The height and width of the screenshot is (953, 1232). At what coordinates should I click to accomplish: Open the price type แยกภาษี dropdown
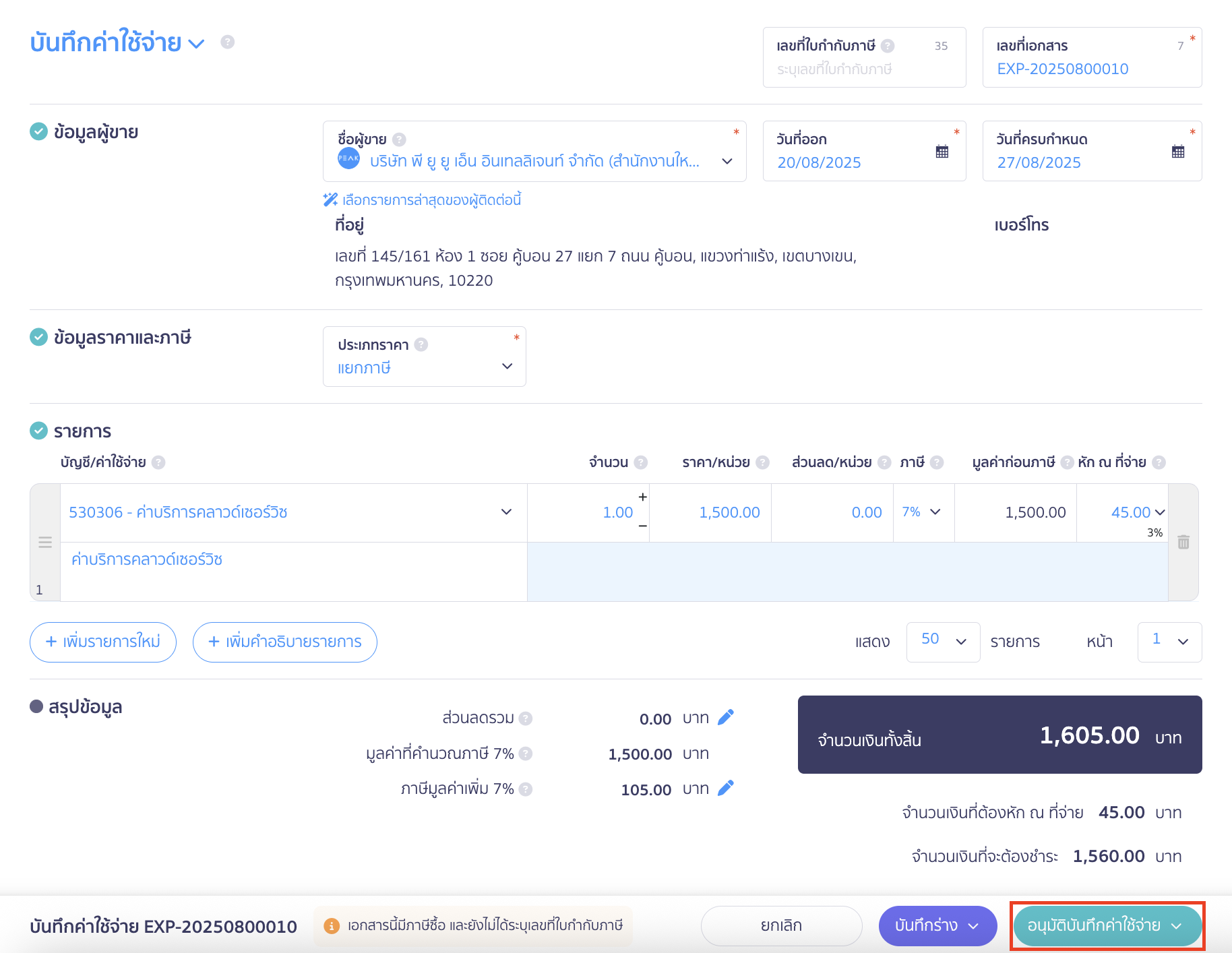click(x=507, y=366)
